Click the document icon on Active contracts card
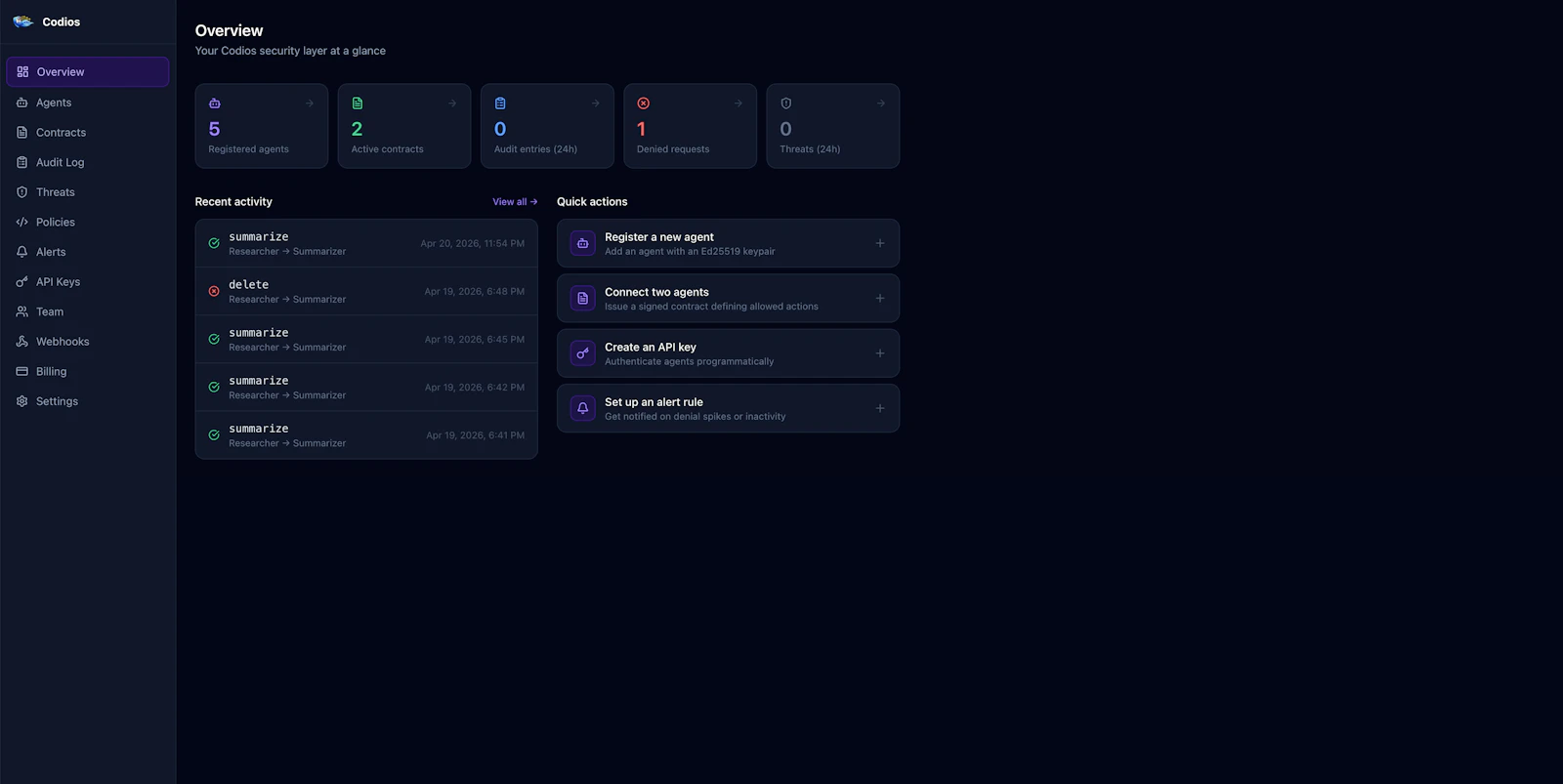Viewport: 1563px width, 784px height. point(358,103)
